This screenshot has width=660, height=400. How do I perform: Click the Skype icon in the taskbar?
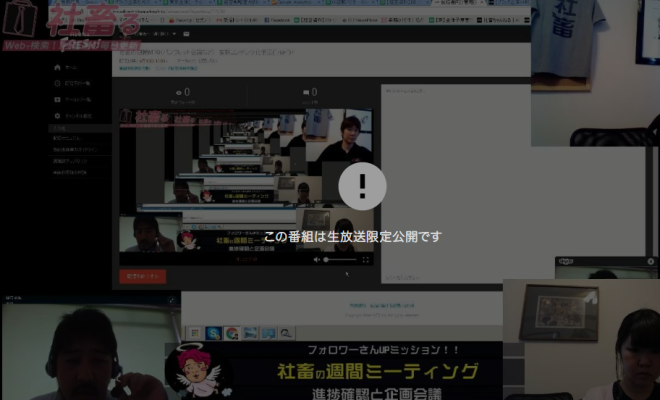(213, 333)
